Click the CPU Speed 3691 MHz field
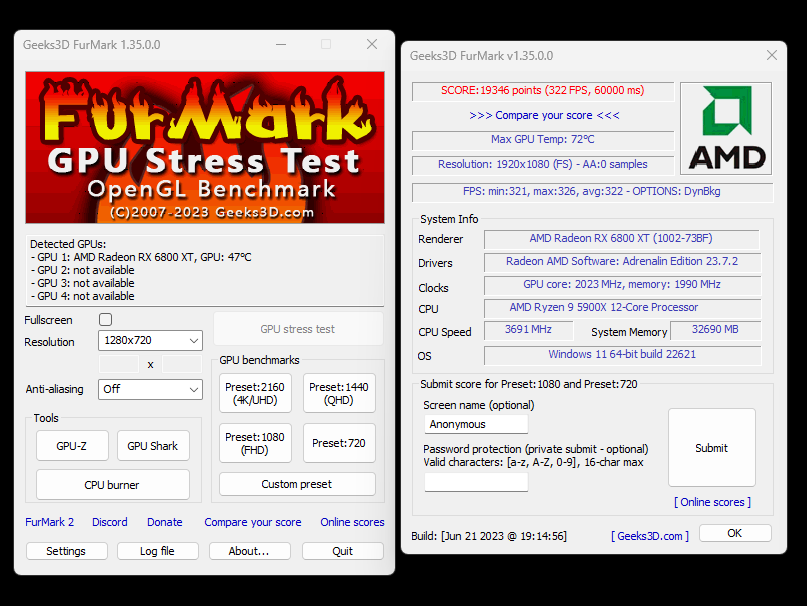The image size is (807, 606). click(x=529, y=330)
